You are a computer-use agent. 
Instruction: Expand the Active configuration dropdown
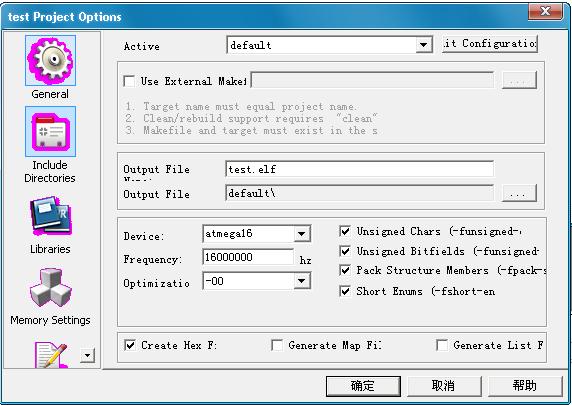click(424, 45)
